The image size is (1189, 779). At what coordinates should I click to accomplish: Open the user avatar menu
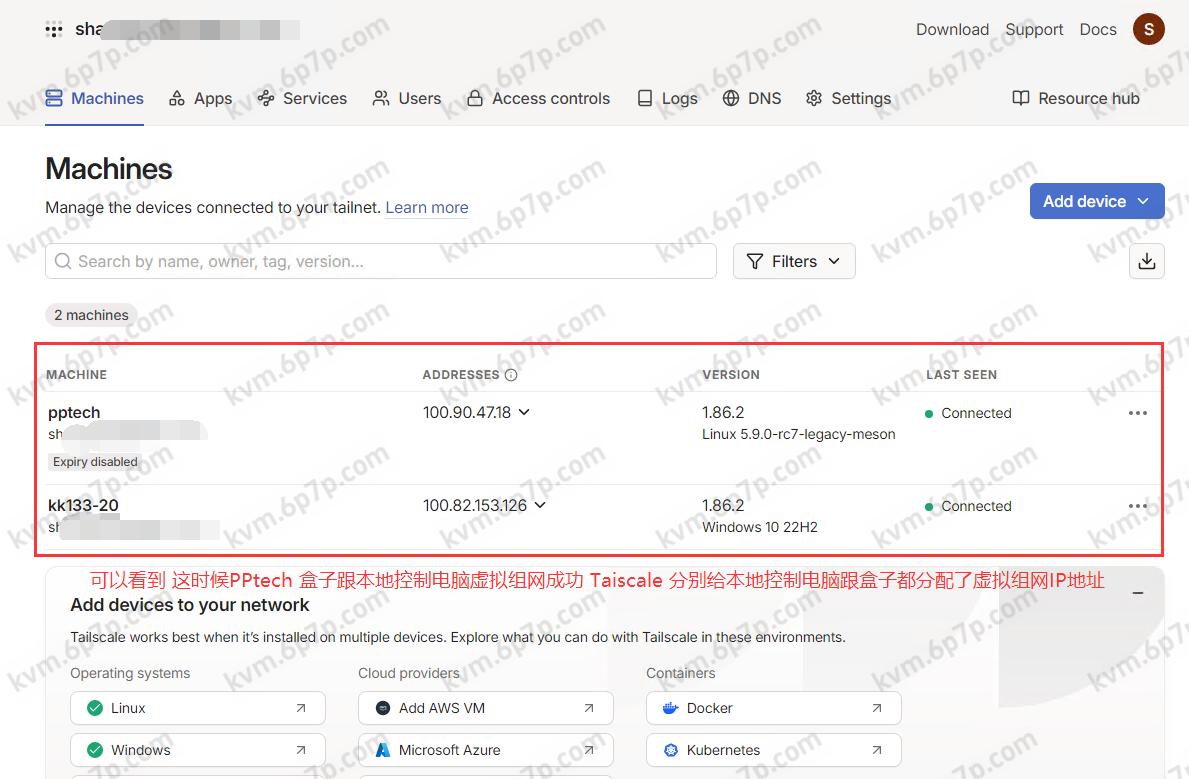[1148, 29]
